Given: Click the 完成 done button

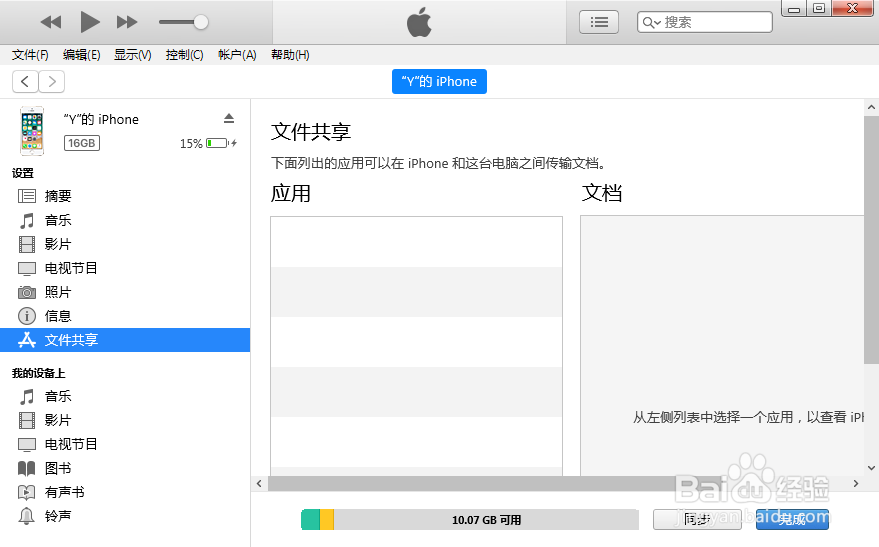Looking at the screenshot, I should 792,520.
